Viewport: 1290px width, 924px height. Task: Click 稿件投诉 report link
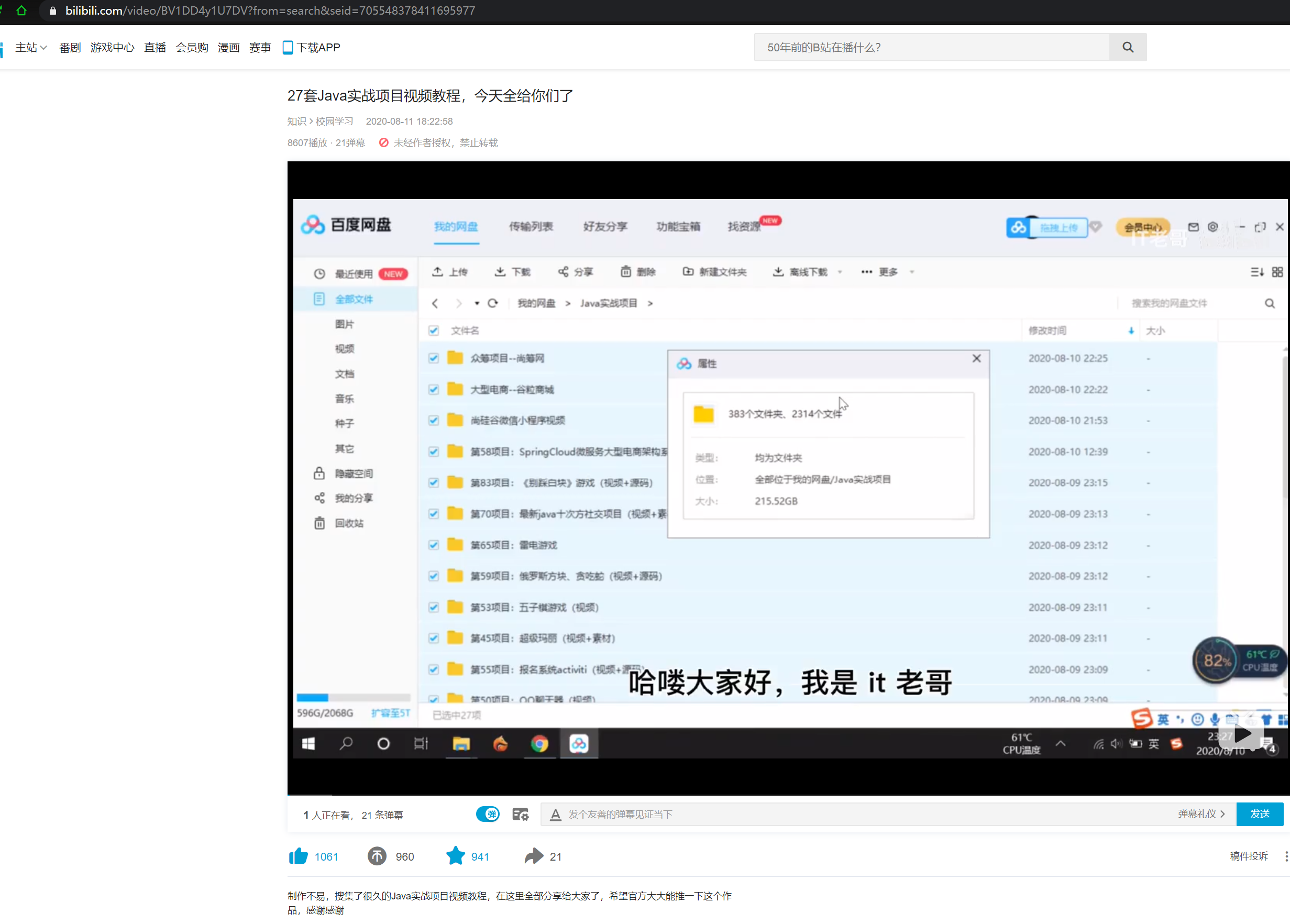point(1249,856)
